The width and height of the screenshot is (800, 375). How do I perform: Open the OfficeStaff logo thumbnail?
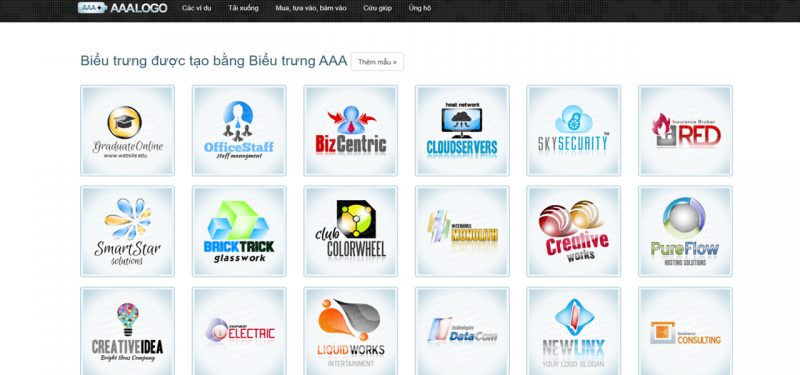(239, 131)
